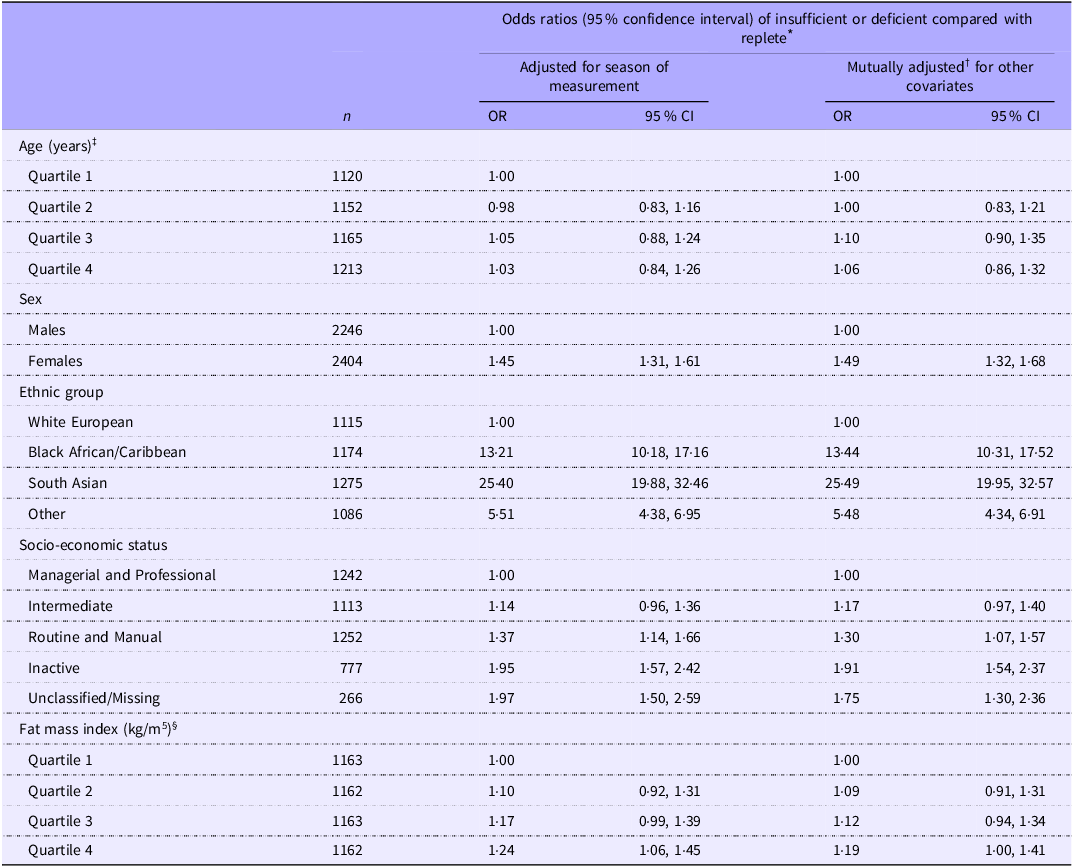Select the 'Adjusted for season of measurement' header
The width and height of the screenshot is (1073, 867).
[x=594, y=76]
